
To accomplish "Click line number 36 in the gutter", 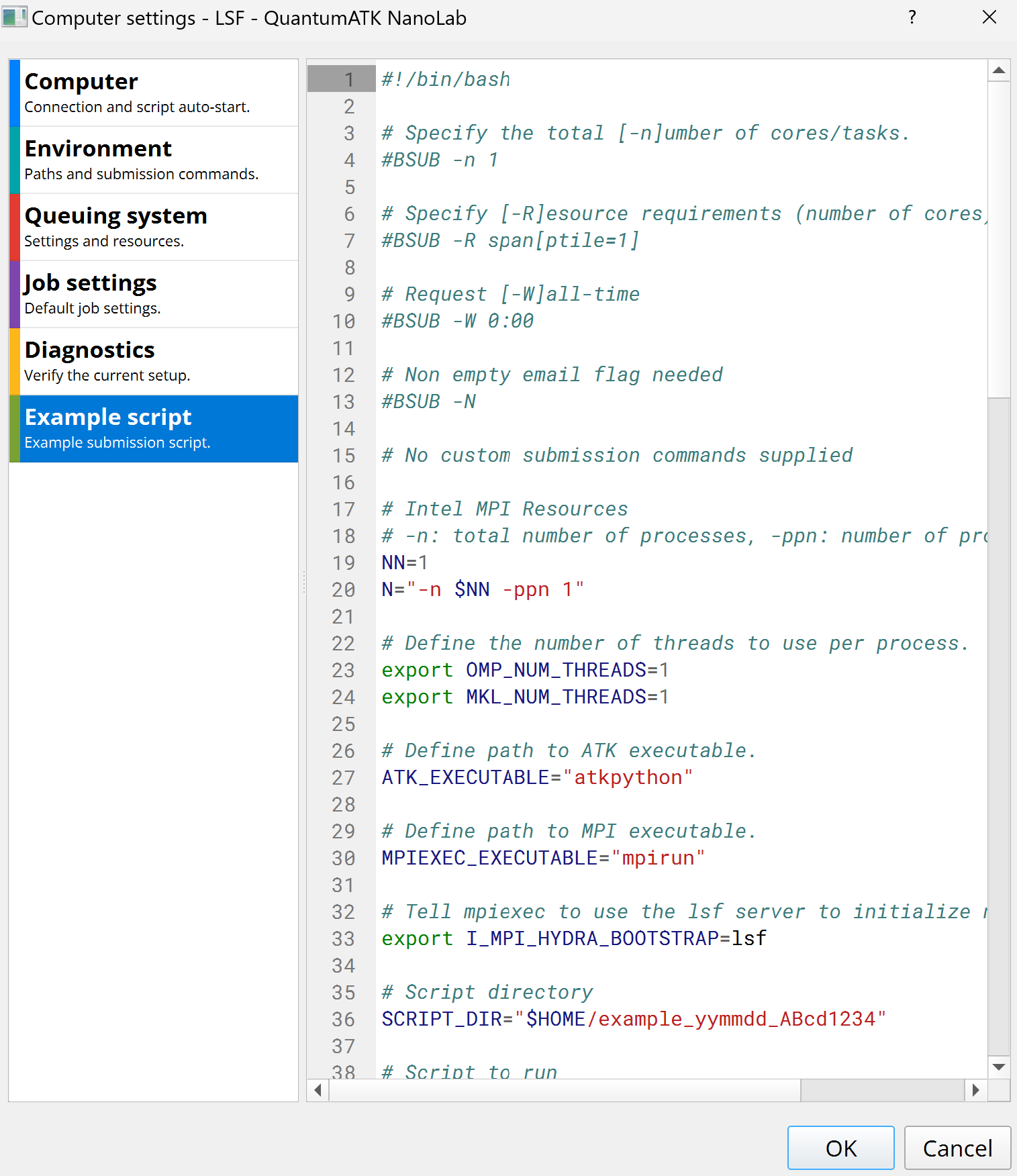I will [x=343, y=1019].
